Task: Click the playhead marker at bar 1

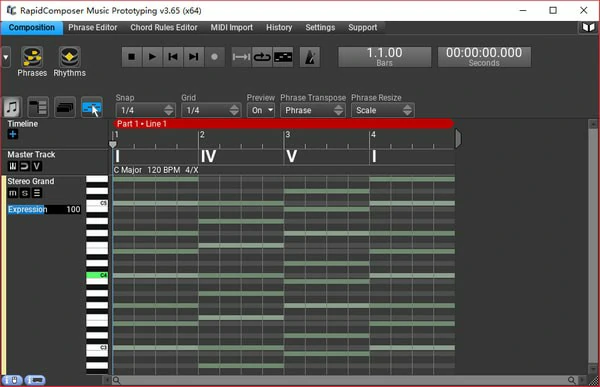Action: tap(112, 144)
